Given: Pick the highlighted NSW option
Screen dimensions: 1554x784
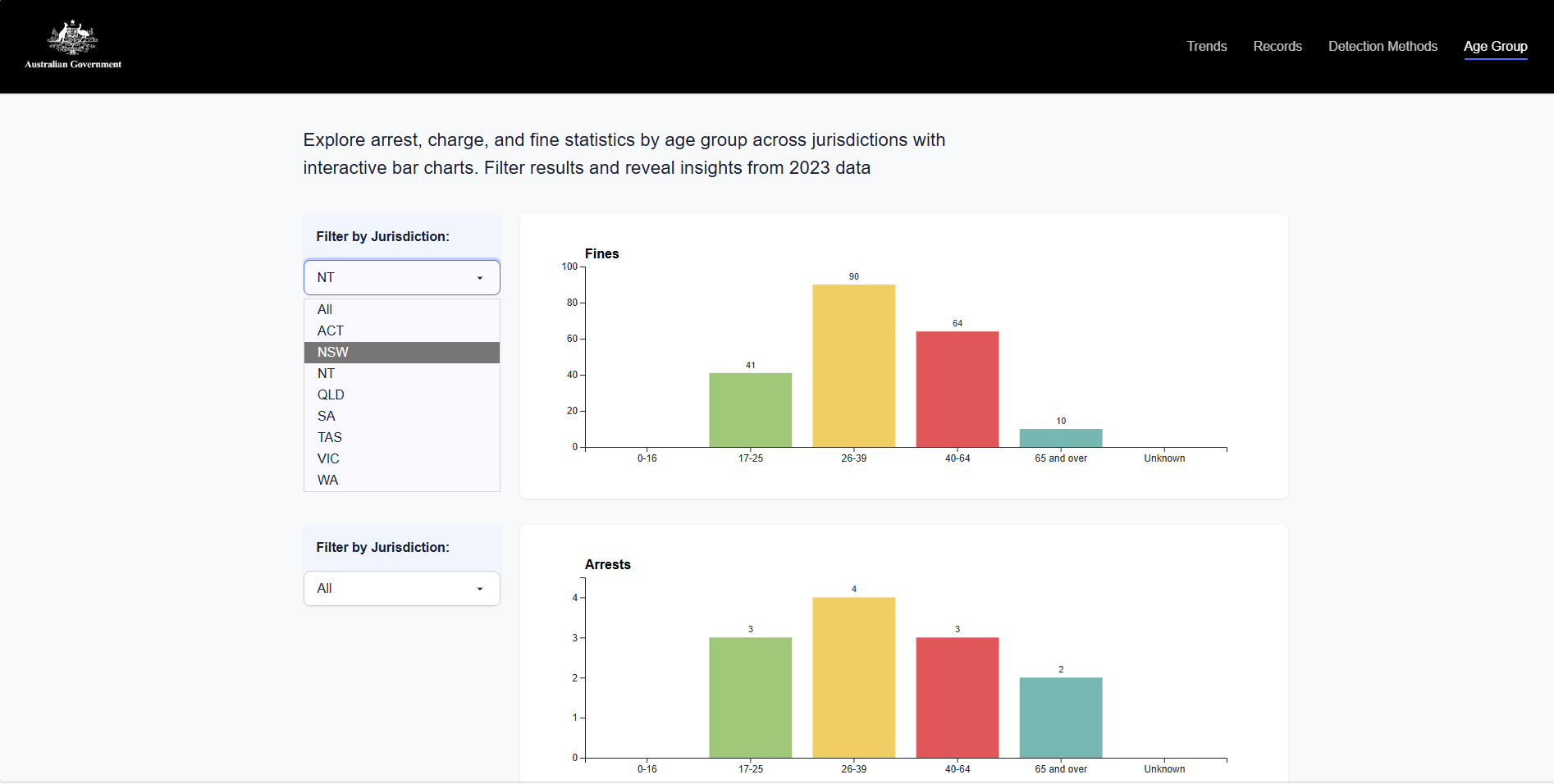Looking at the screenshot, I should (x=333, y=352).
